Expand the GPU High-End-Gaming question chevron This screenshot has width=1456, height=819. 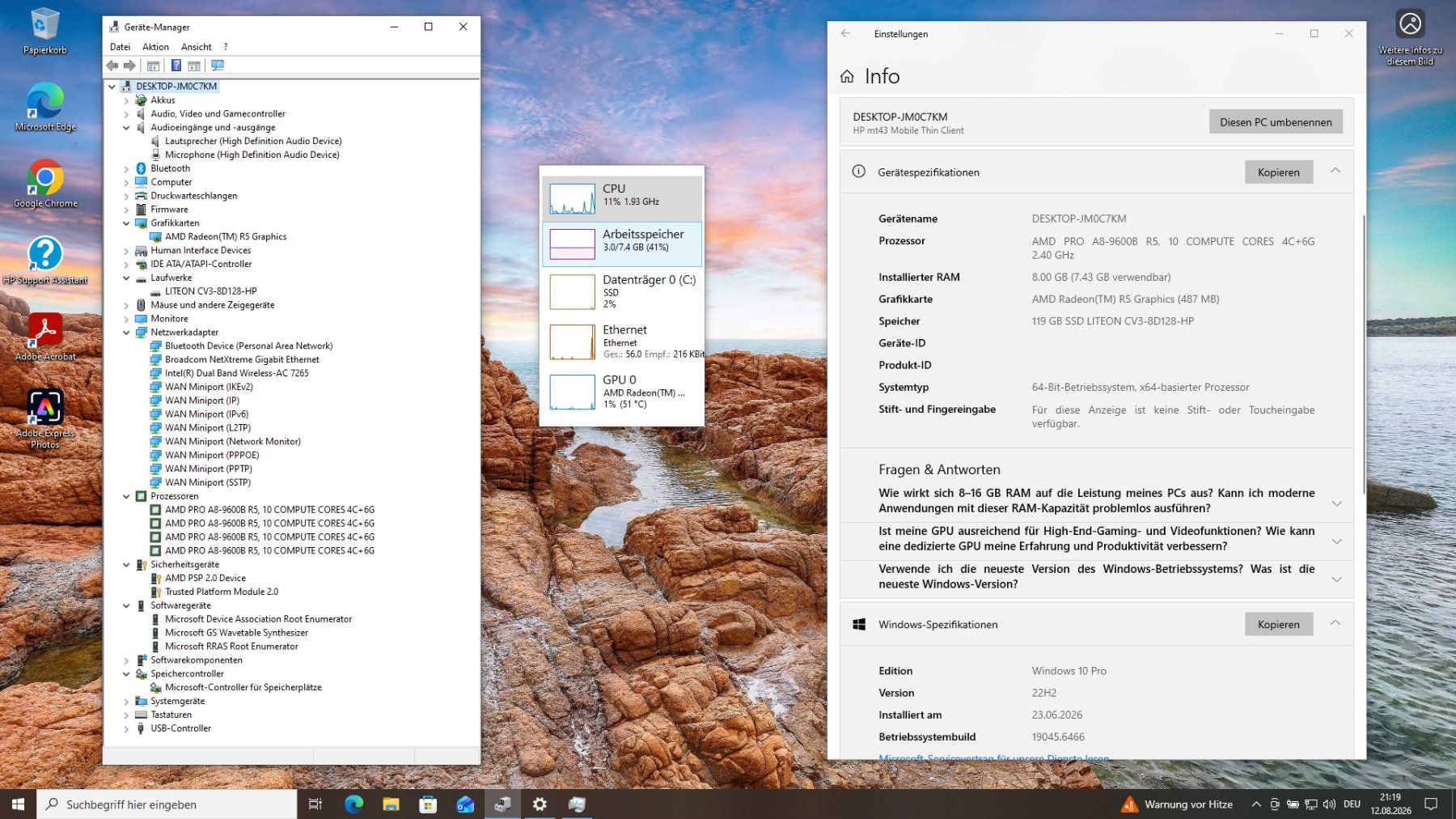(1336, 541)
